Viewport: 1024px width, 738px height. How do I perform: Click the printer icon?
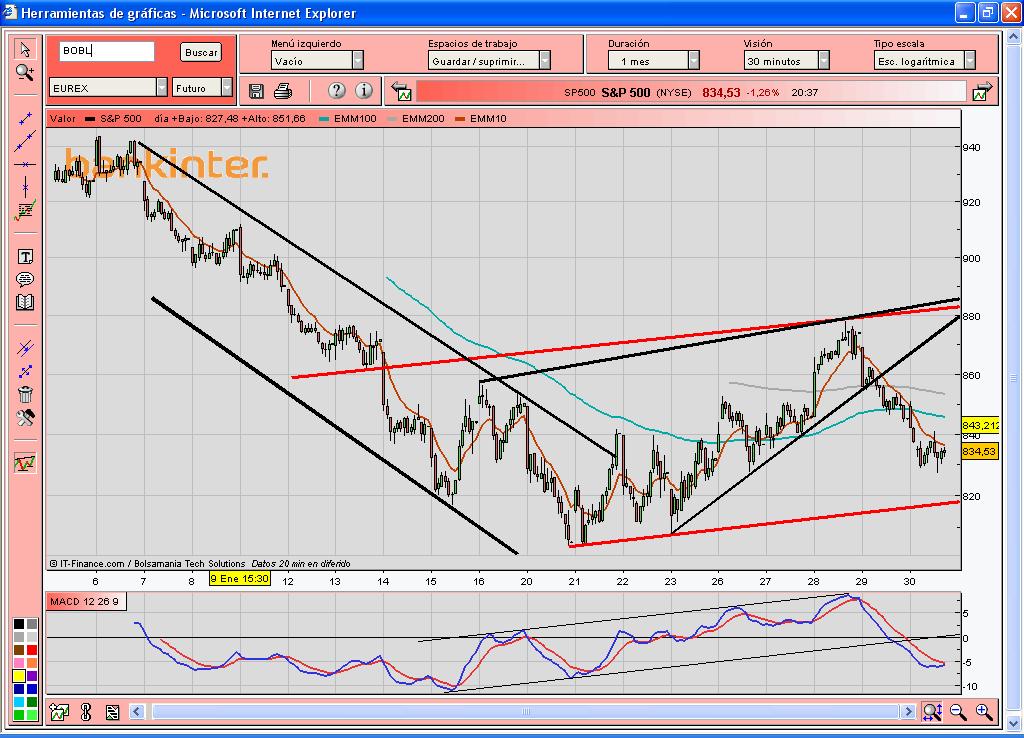pos(283,91)
